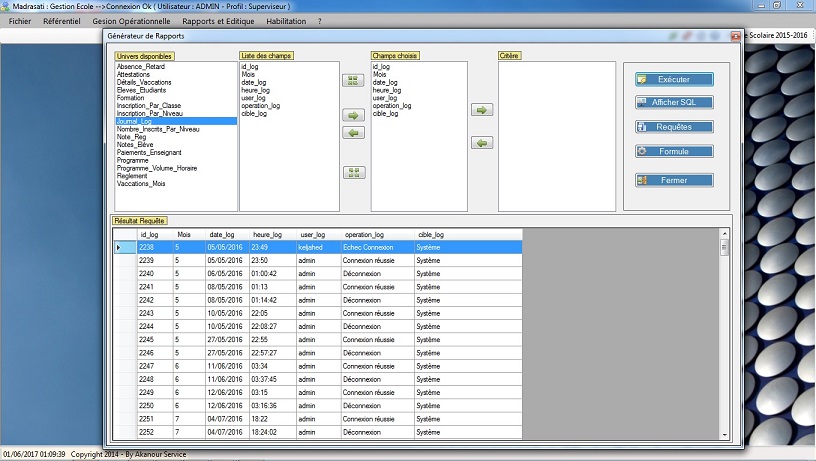Viewport: 816px width, 461px height.
Task: Run the report with Exécuter
Action: 674,79
